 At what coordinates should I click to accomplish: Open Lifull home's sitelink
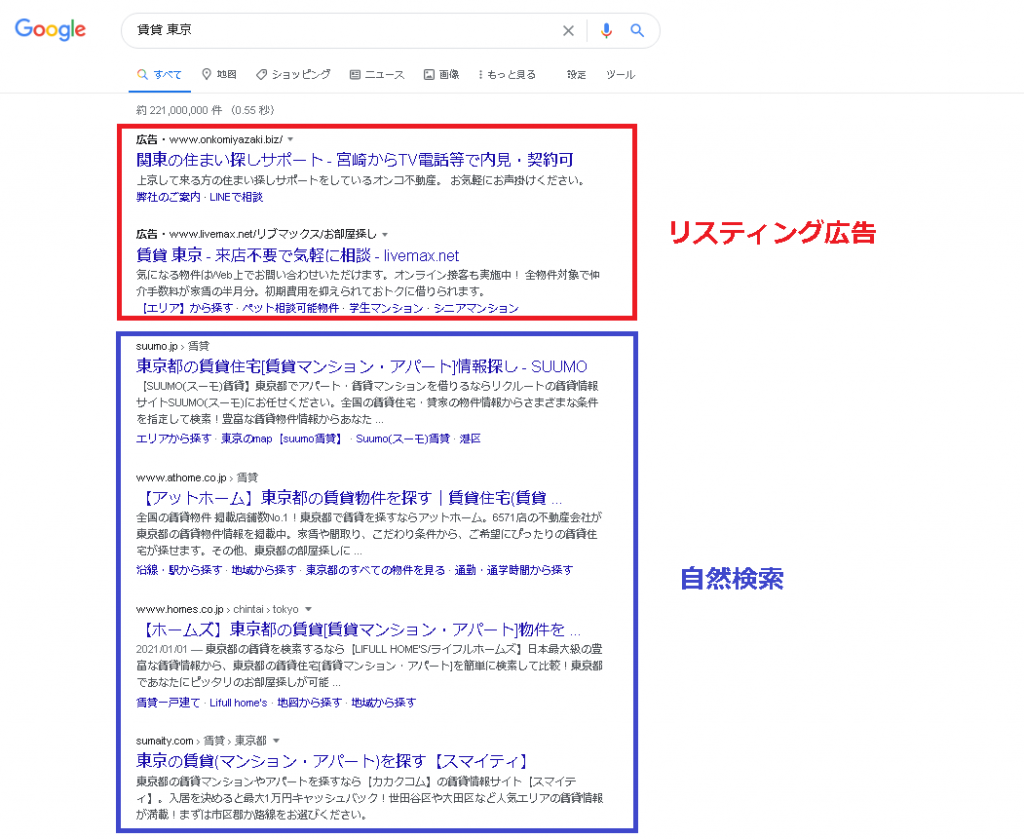click(238, 703)
